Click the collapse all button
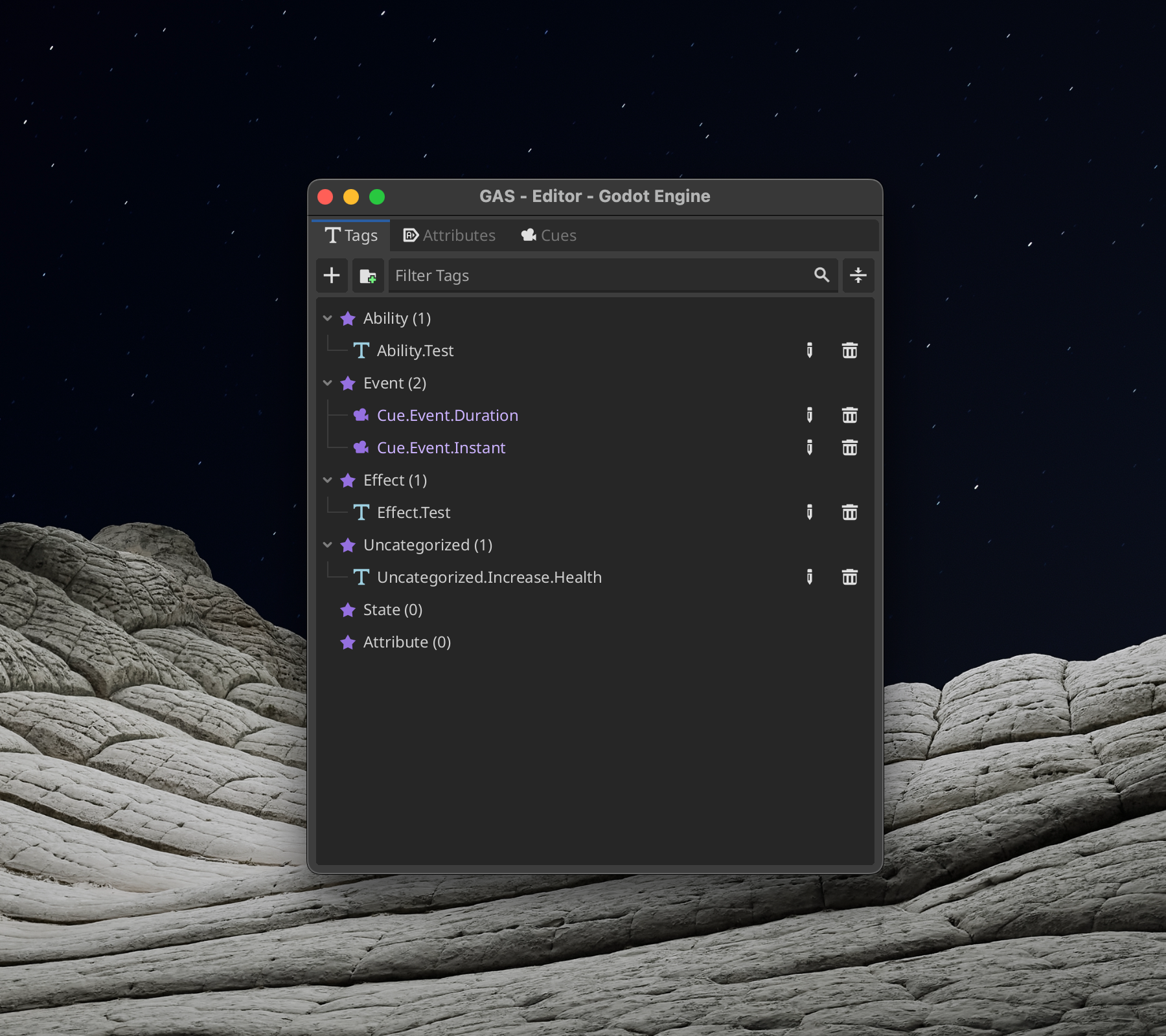The width and height of the screenshot is (1166, 1036). click(858, 275)
